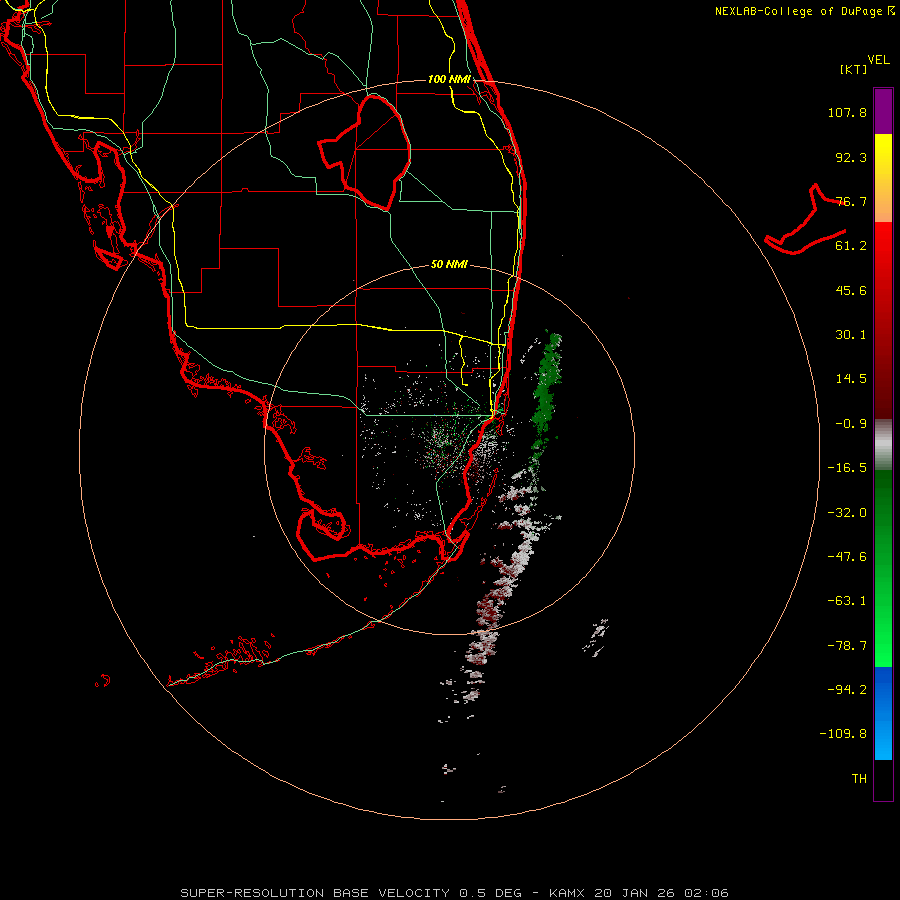Click the 50 NMI range ring label
Viewport: 900px width, 900px height.
(449, 264)
